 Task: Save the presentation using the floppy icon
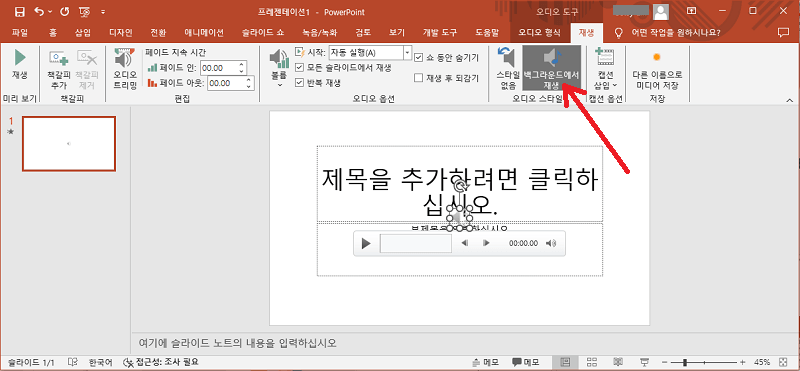click(x=19, y=11)
